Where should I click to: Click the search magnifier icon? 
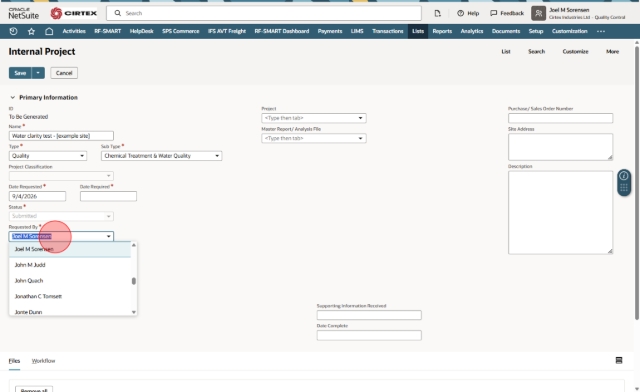(x=118, y=13)
